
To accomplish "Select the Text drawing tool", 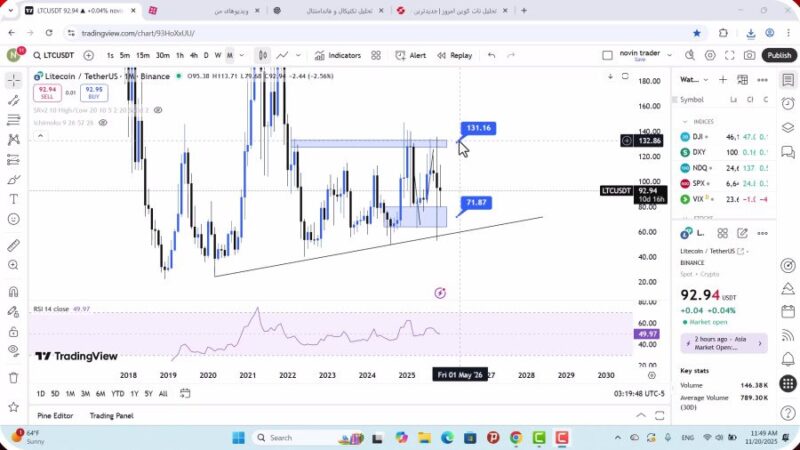I will pos(14,198).
